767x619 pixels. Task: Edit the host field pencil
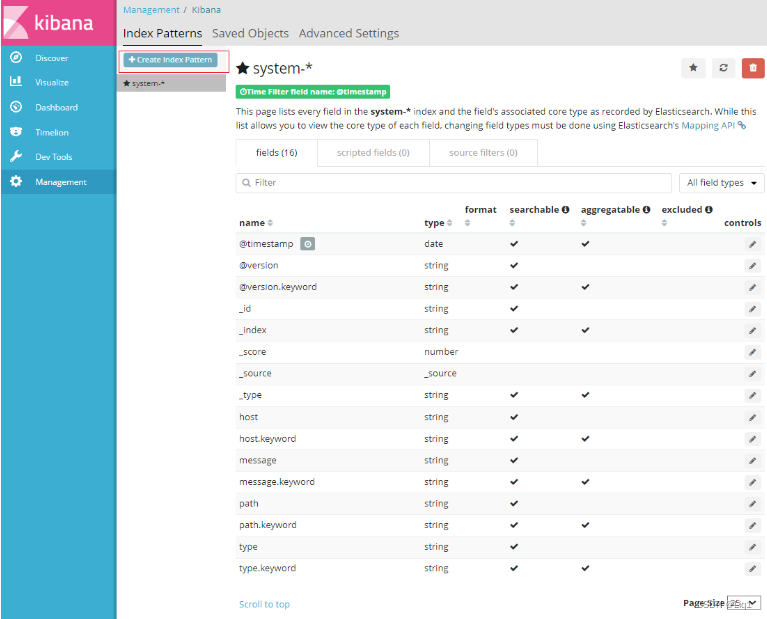point(752,417)
